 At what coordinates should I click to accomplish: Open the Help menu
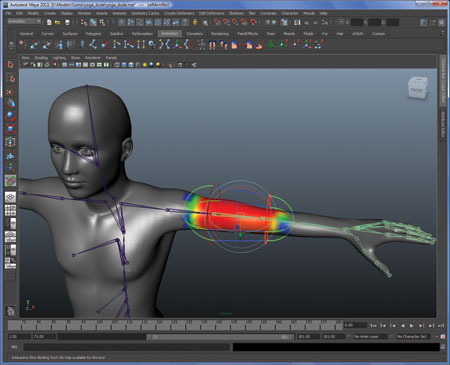pos(323,13)
